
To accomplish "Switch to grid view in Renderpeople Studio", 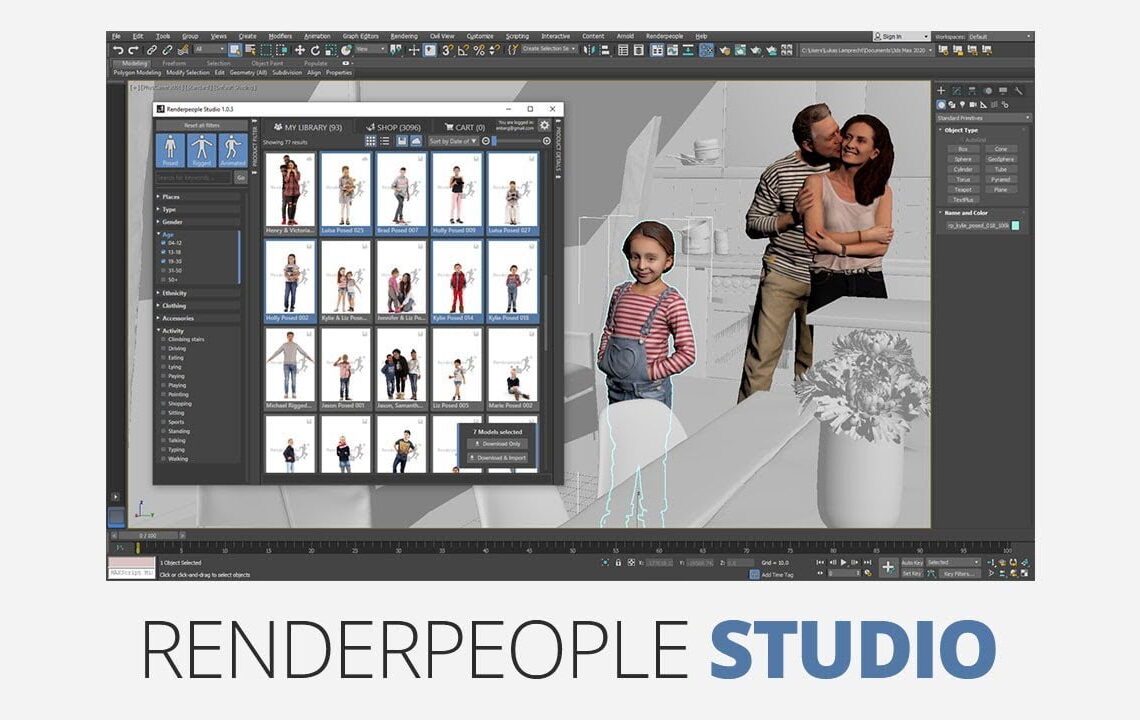I will tap(371, 142).
